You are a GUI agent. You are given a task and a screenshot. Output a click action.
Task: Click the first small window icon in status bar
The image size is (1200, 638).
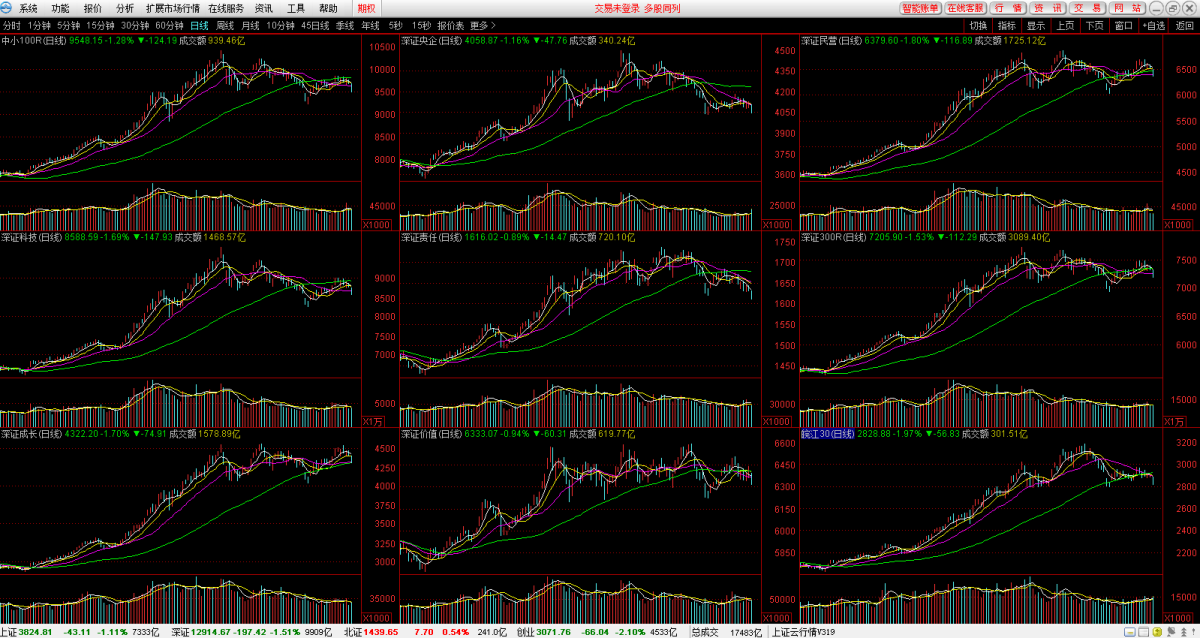tap(1130, 632)
